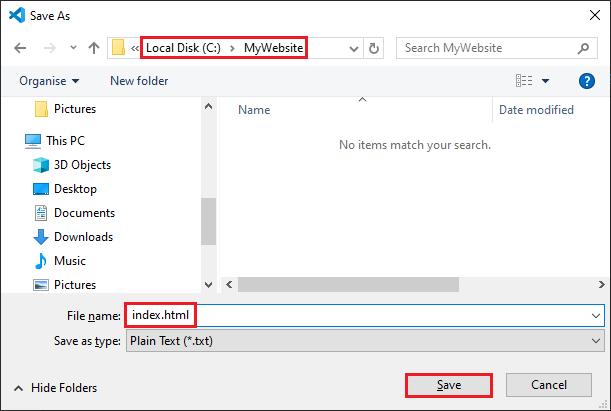Open the help question mark icon
Viewport: 611px width, 411px height.
tap(587, 81)
